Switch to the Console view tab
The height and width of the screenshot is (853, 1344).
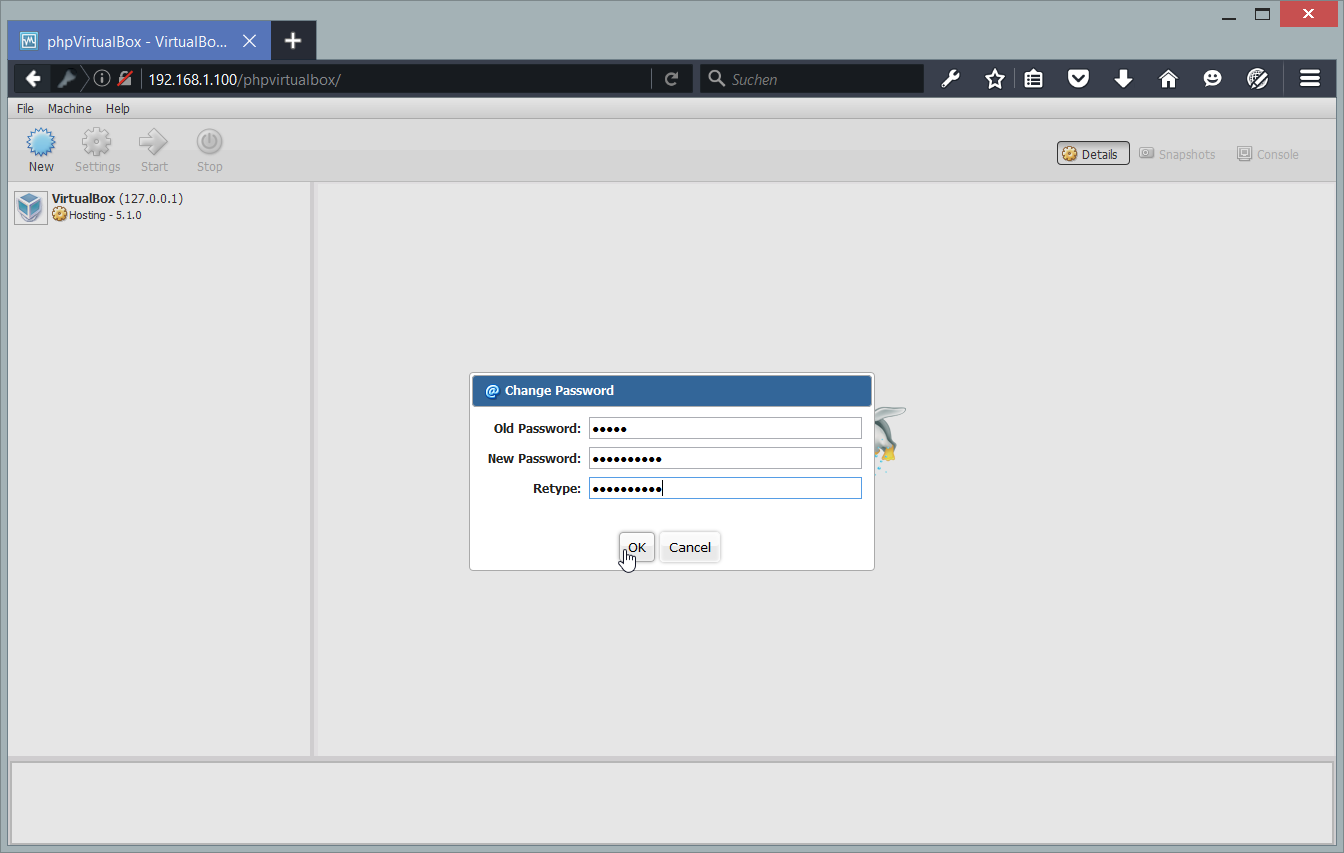point(1268,154)
